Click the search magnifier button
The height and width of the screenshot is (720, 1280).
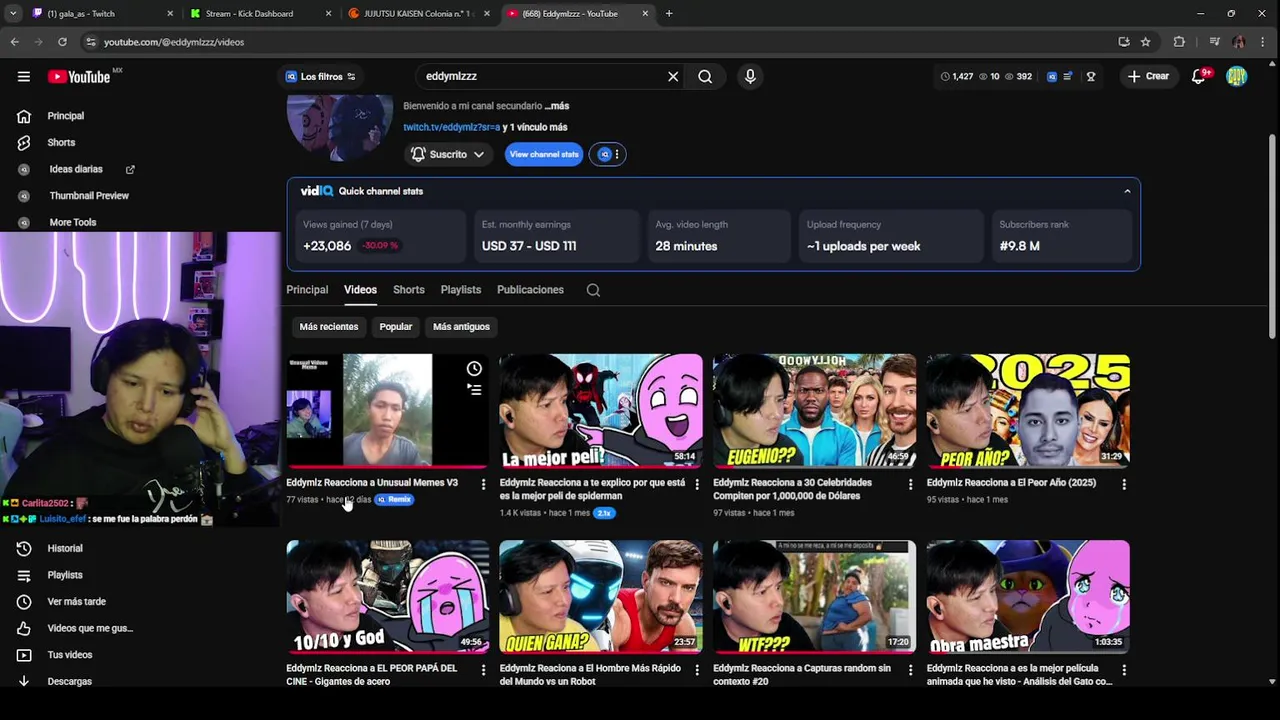[705, 76]
